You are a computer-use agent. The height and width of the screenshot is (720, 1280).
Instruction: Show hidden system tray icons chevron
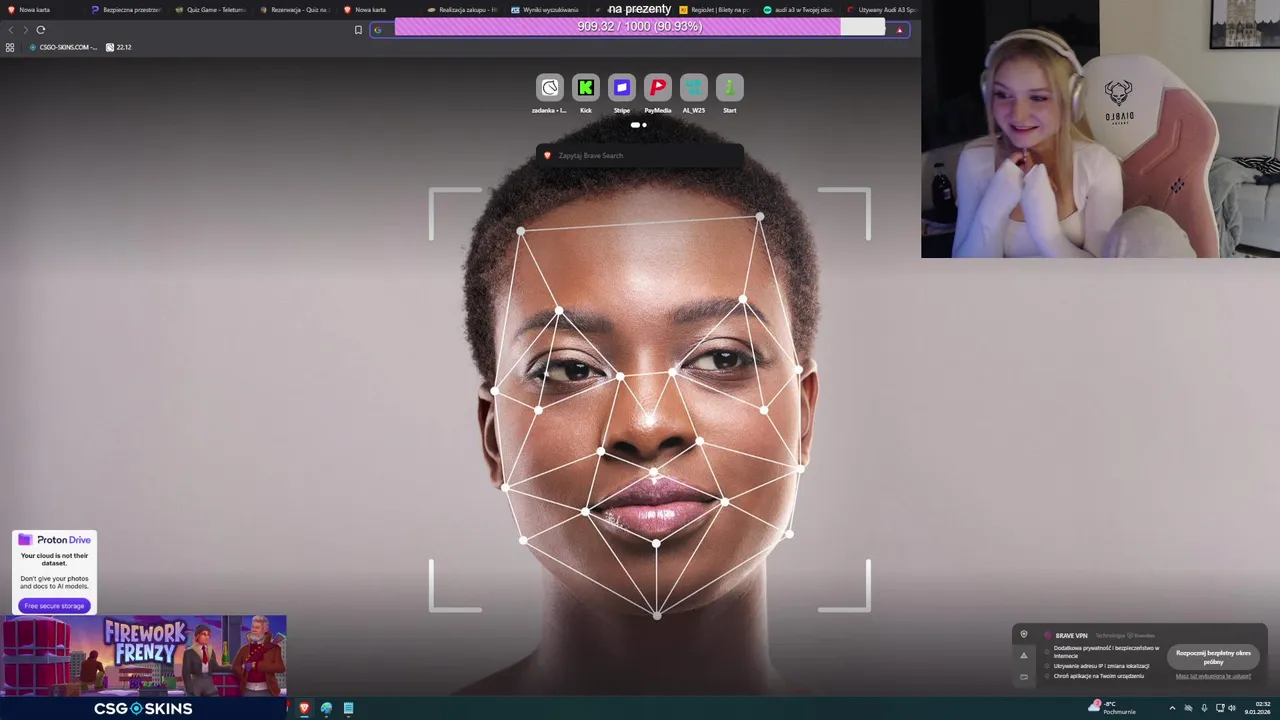[1172, 708]
